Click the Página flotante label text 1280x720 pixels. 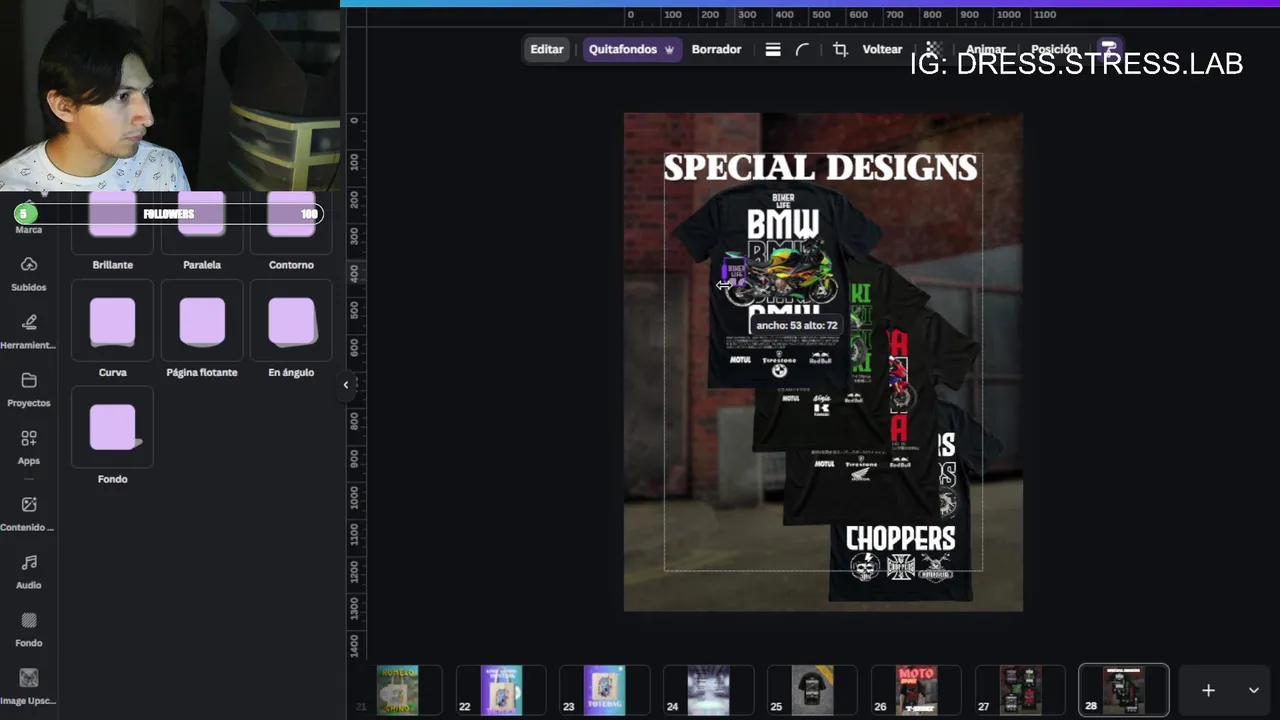[202, 372]
